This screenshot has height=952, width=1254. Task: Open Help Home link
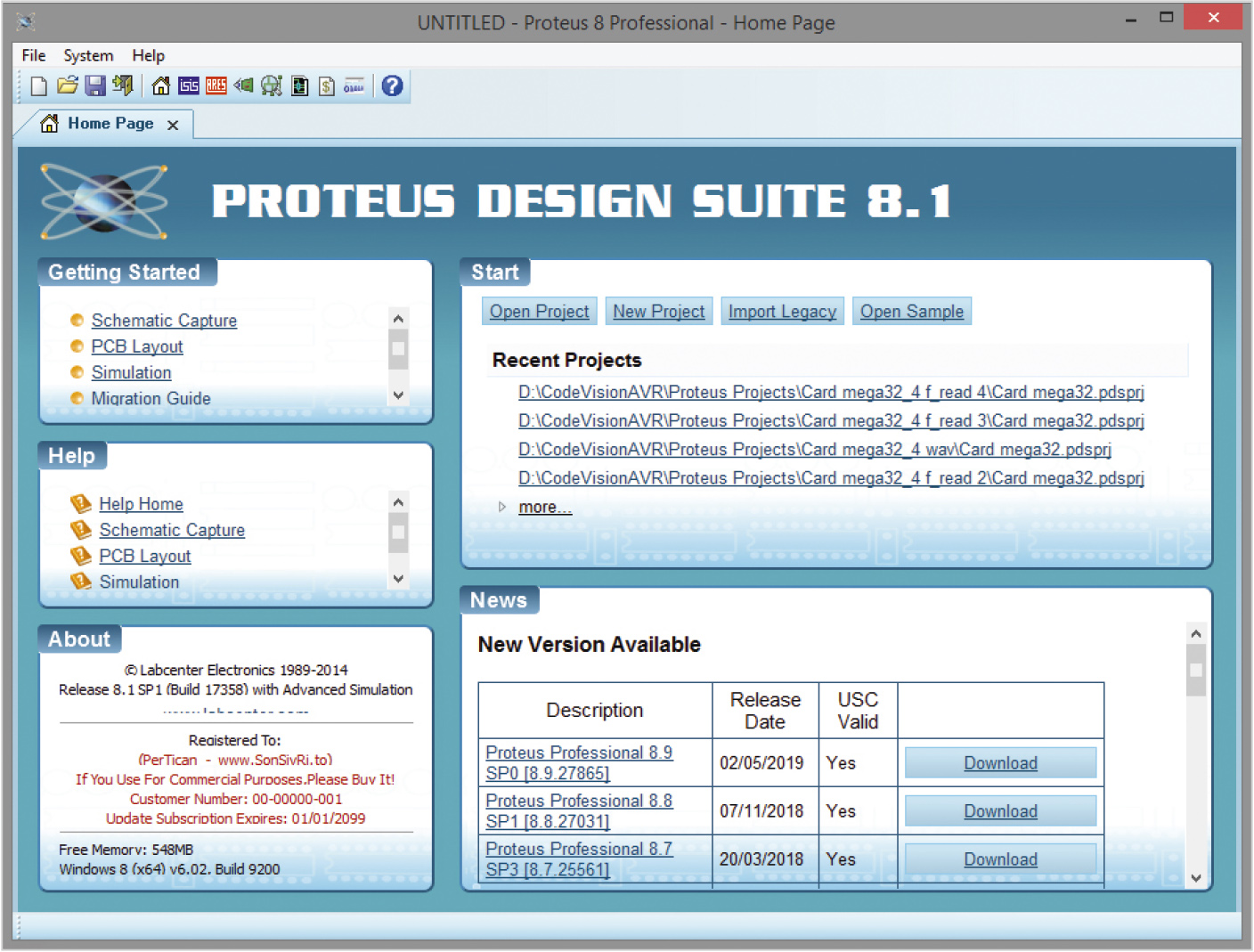(141, 504)
